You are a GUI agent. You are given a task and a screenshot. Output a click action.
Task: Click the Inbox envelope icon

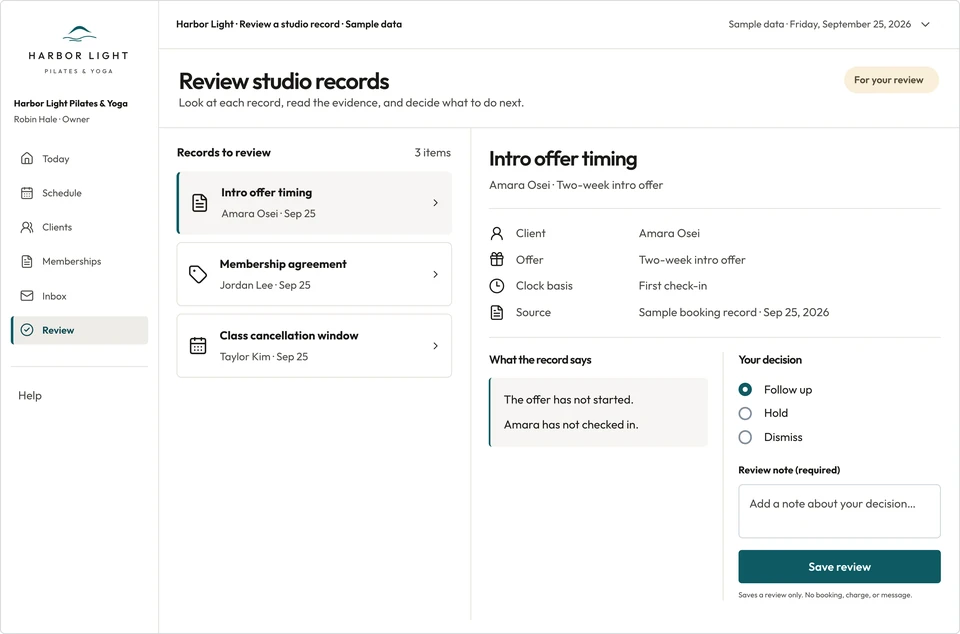[x=27, y=296]
